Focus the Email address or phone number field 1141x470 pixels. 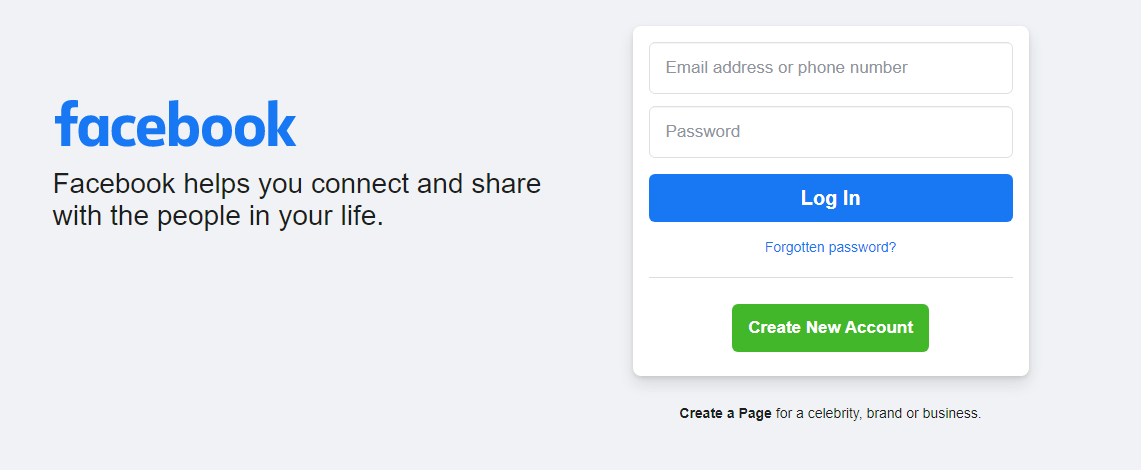click(x=830, y=68)
